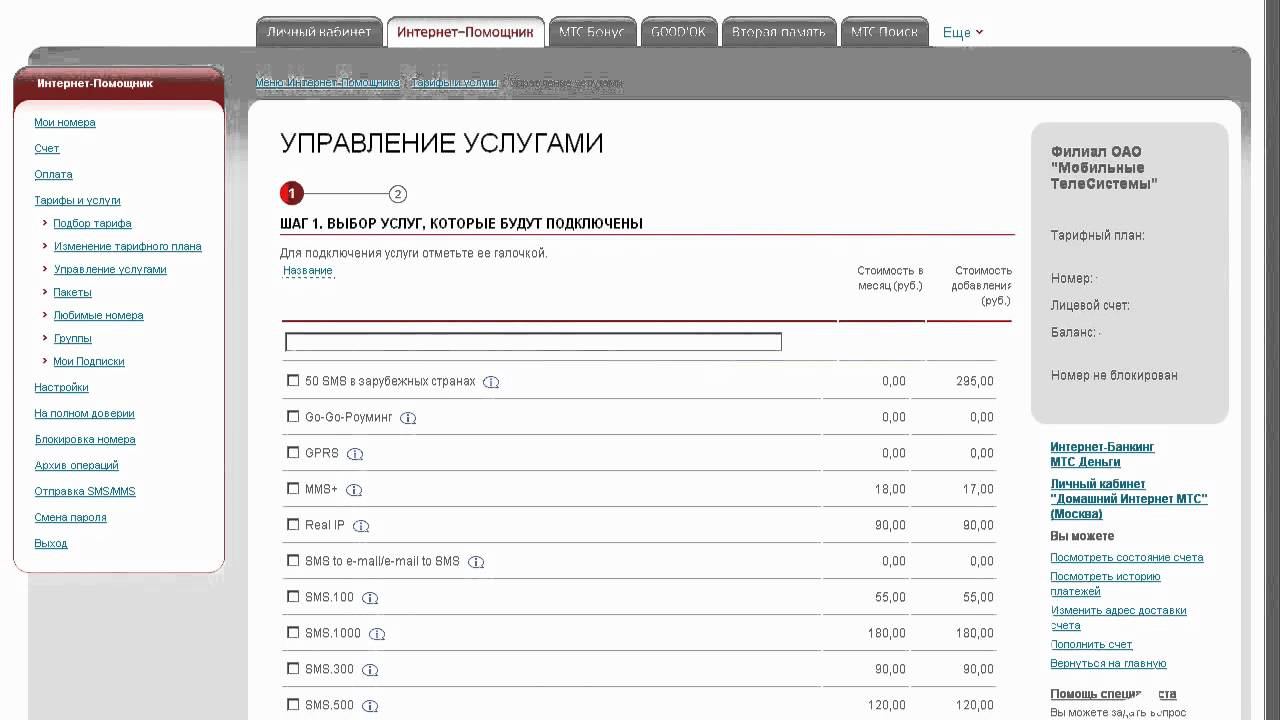This screenshot has width=1280, height=720.
Task: Tick the MMS+ checkbox
Action: pos(293,488)
